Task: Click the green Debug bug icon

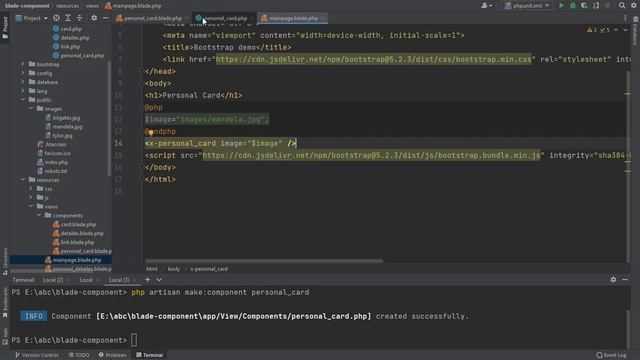Action: pyautogui.click(x=573, y=6)
